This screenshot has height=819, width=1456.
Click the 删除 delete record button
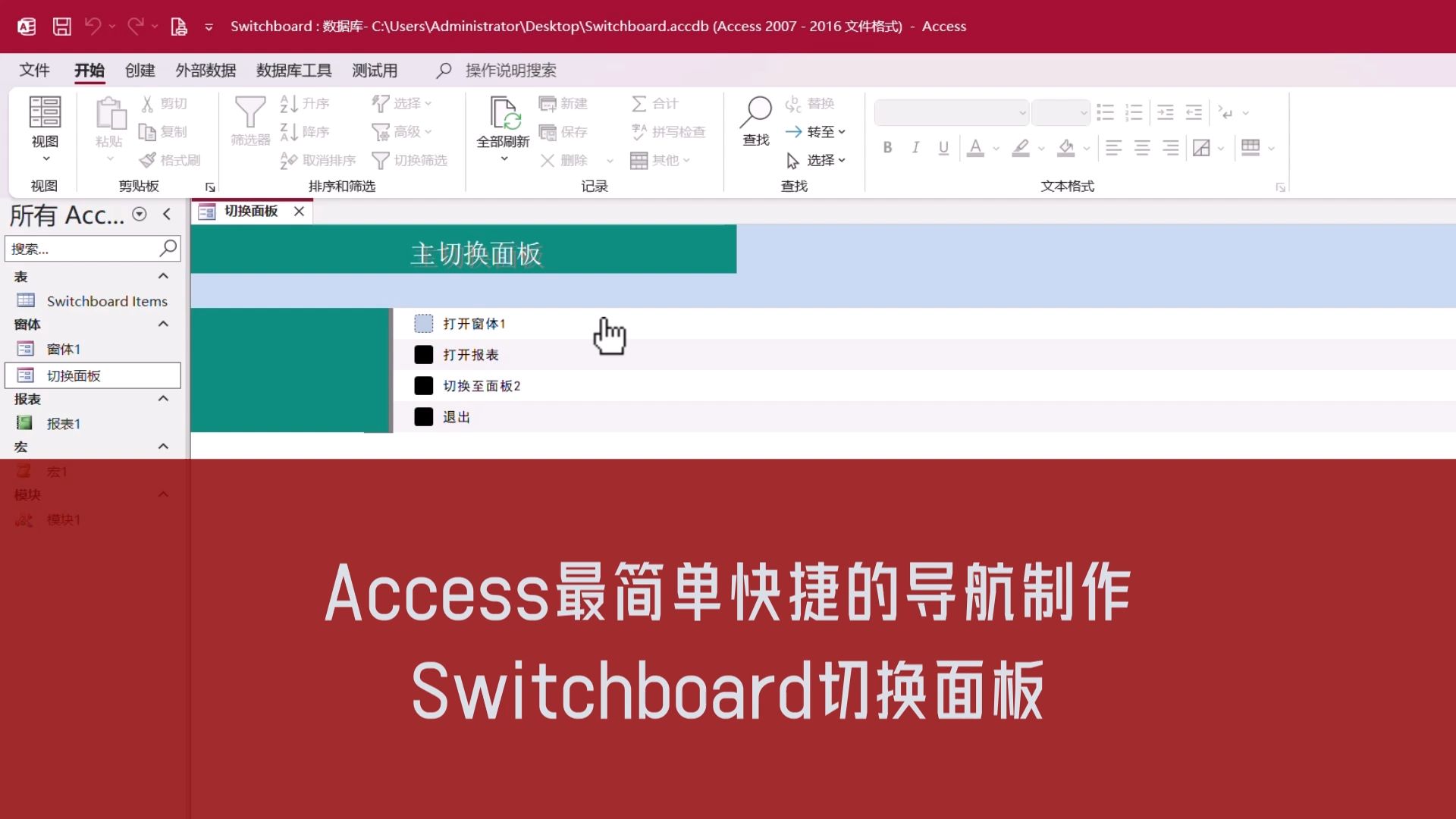point(563,160)
